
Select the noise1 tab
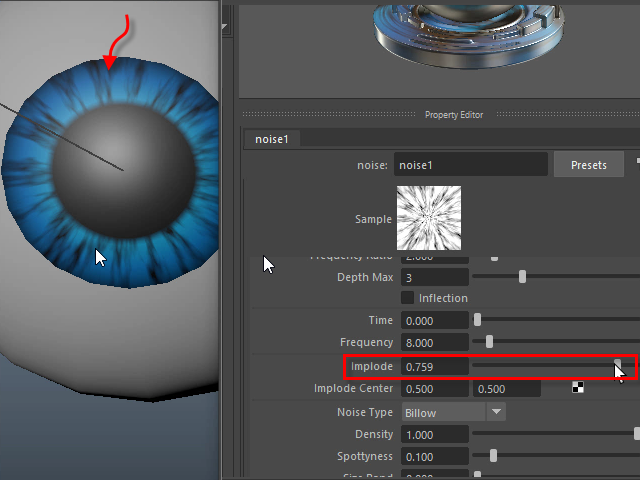coord(272,139)
